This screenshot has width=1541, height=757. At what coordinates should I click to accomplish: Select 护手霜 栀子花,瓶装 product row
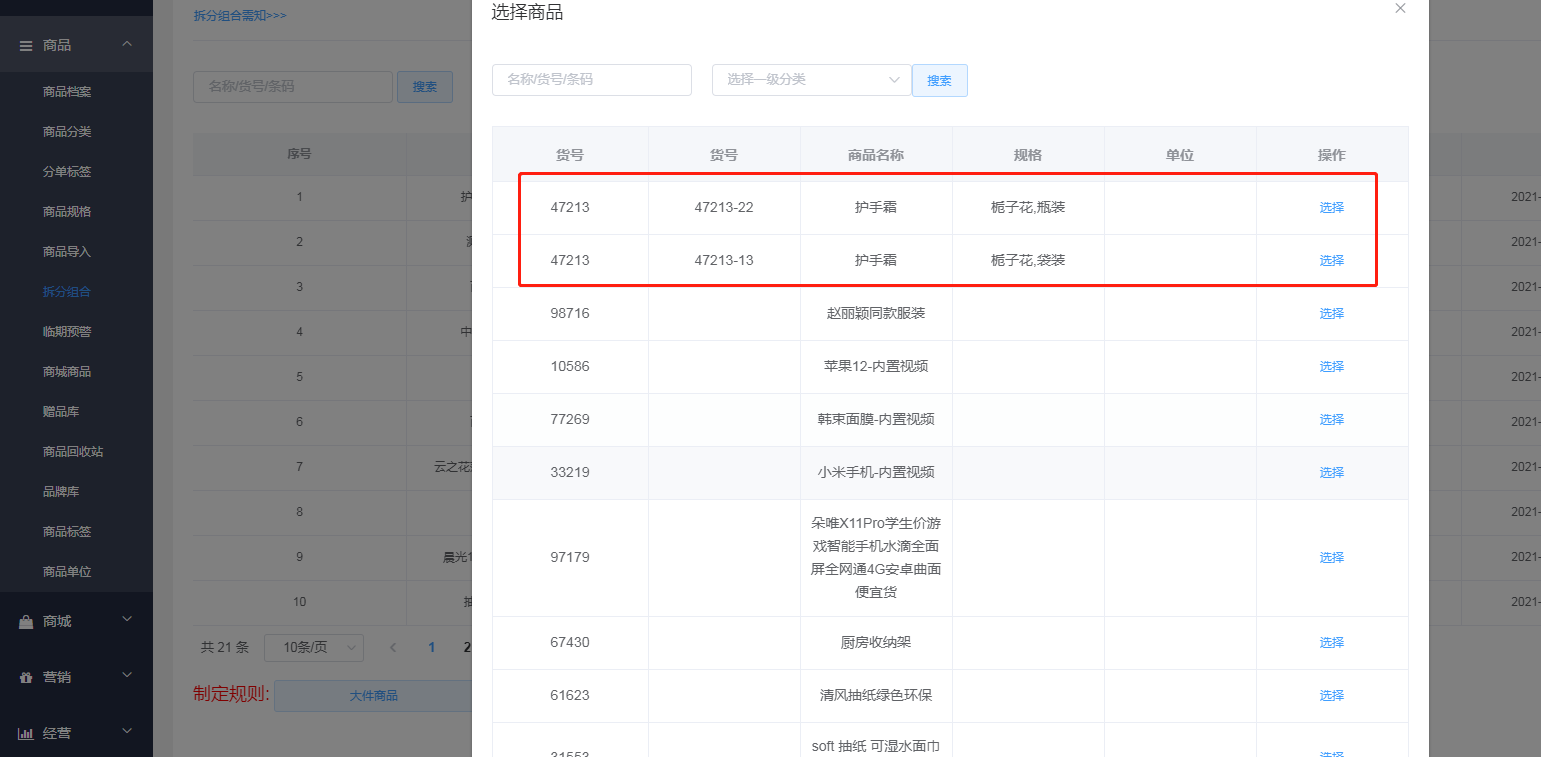1331,208
